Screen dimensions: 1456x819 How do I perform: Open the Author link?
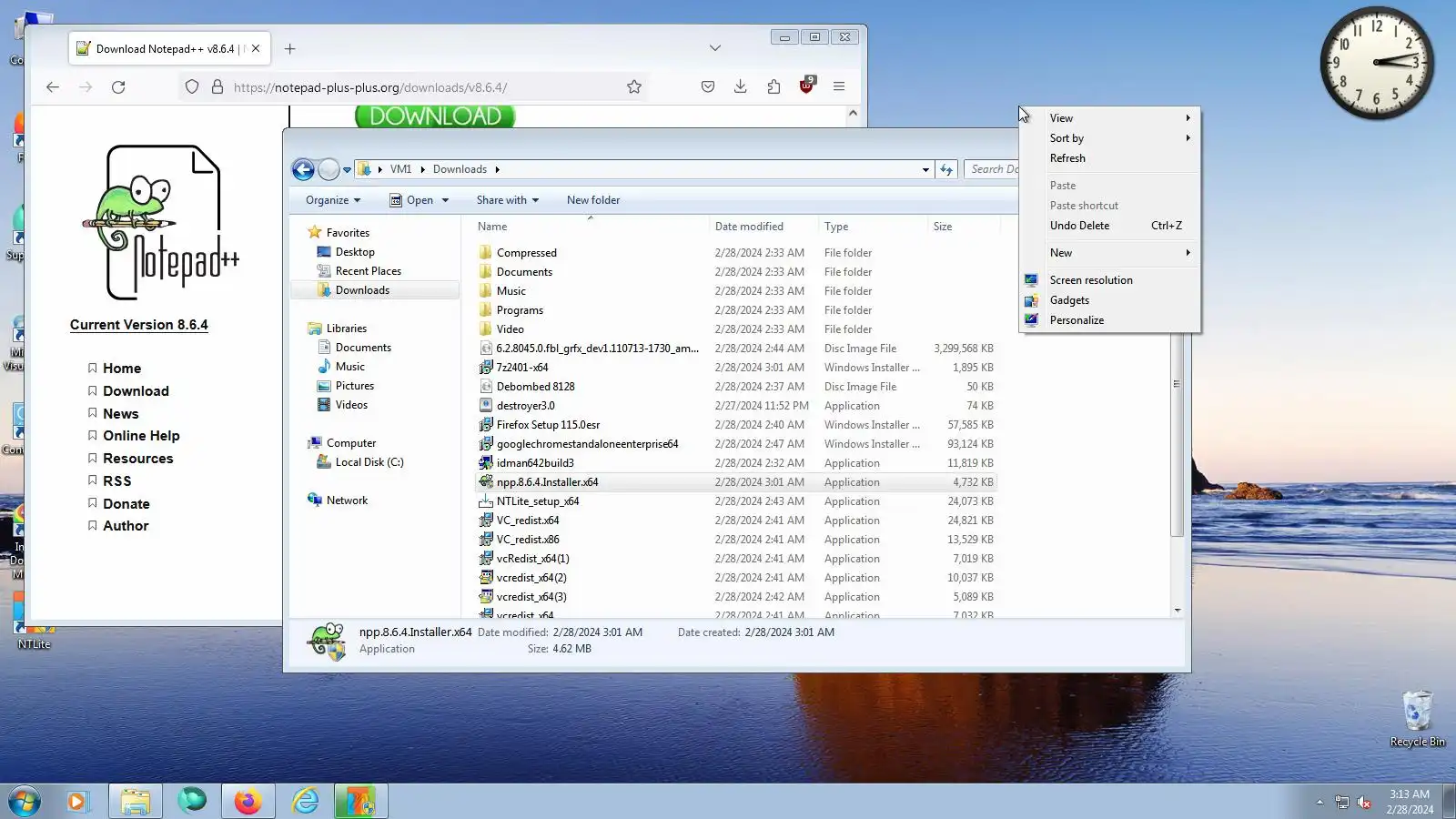click(126, 526)
